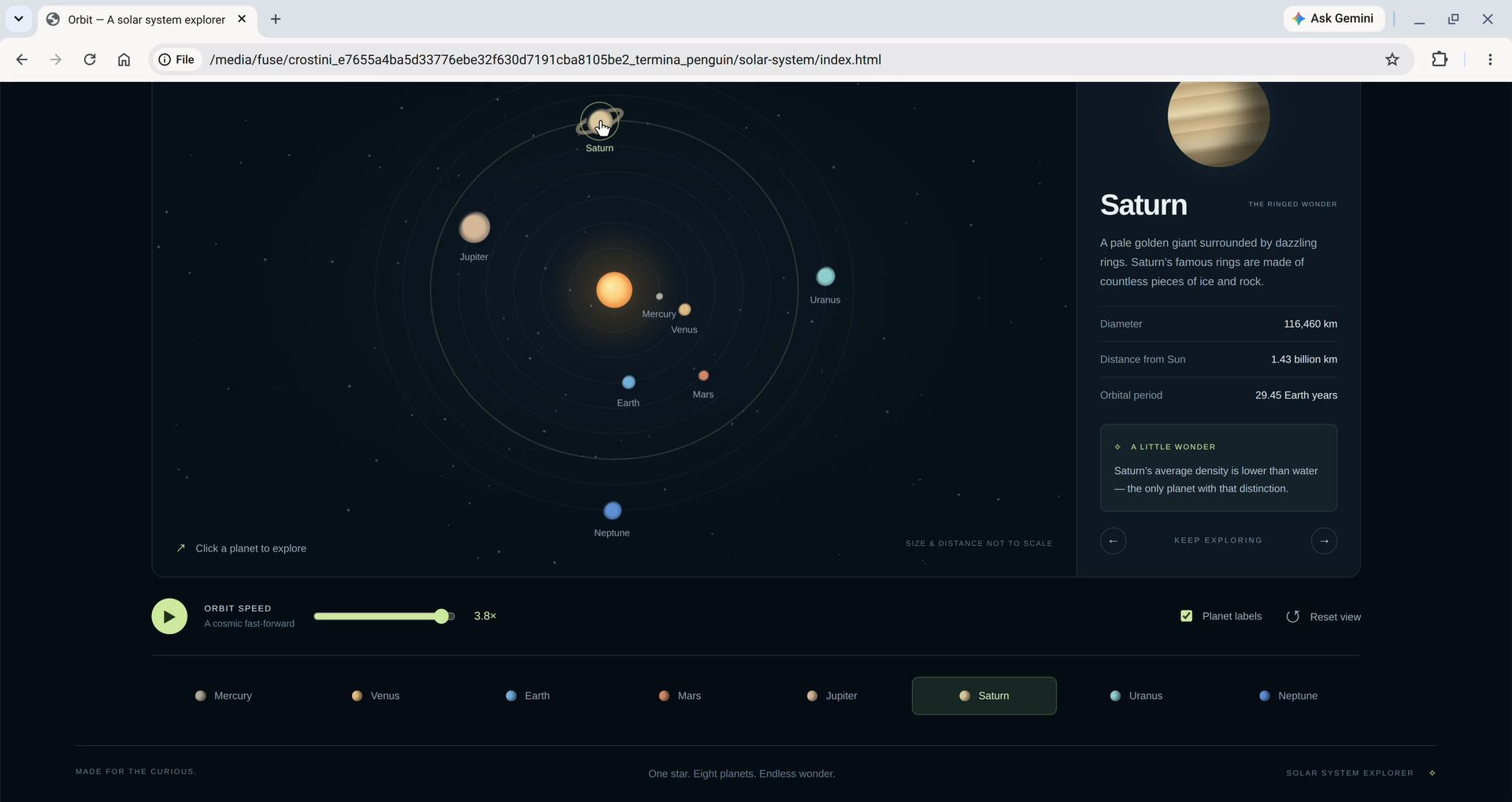Image resolution: width=1512 pixels, height=802 pixels.
Task: Play the orbit animation
Action: point(169,616)
